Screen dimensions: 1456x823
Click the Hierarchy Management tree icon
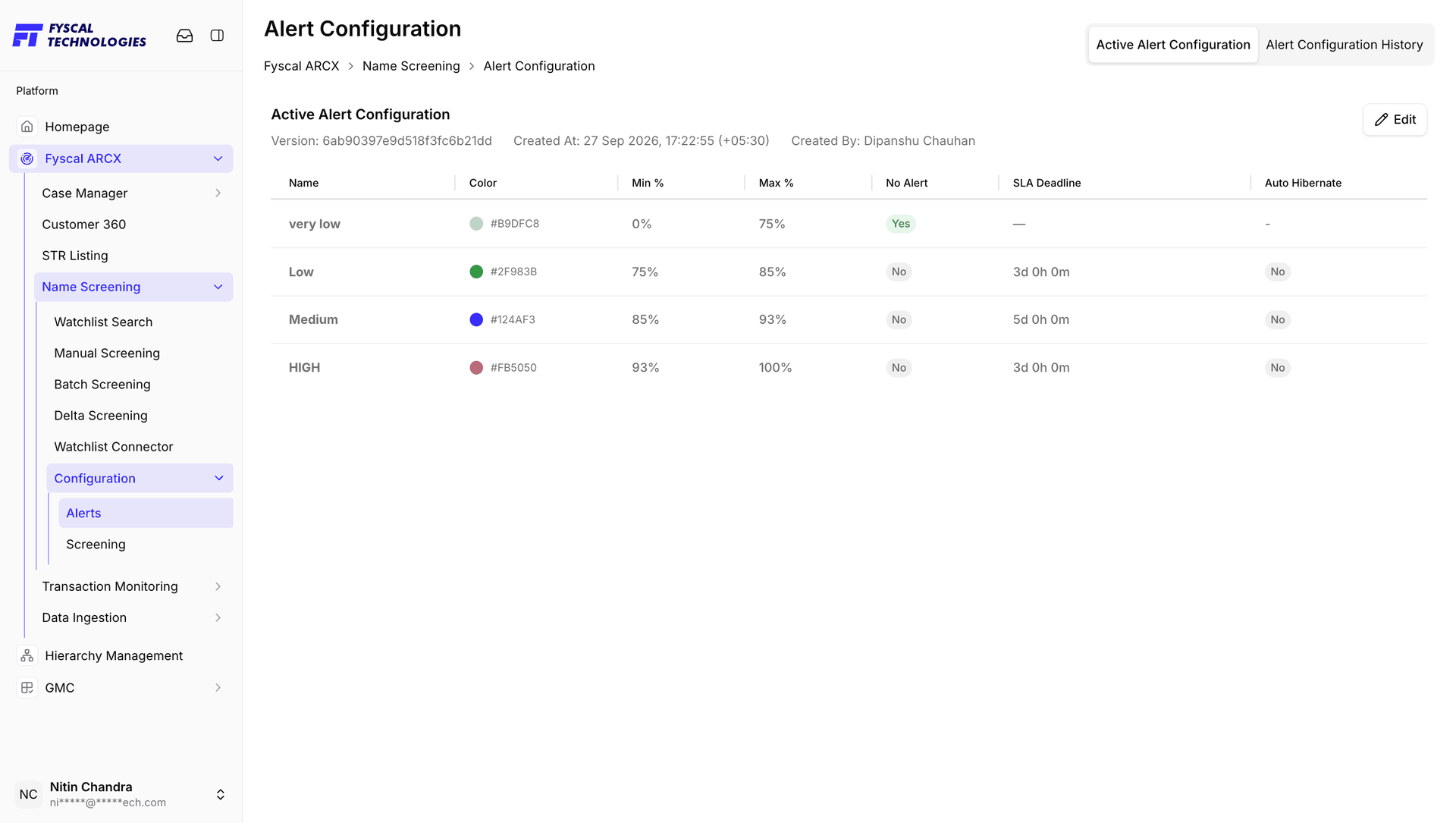tap(27, 655)
